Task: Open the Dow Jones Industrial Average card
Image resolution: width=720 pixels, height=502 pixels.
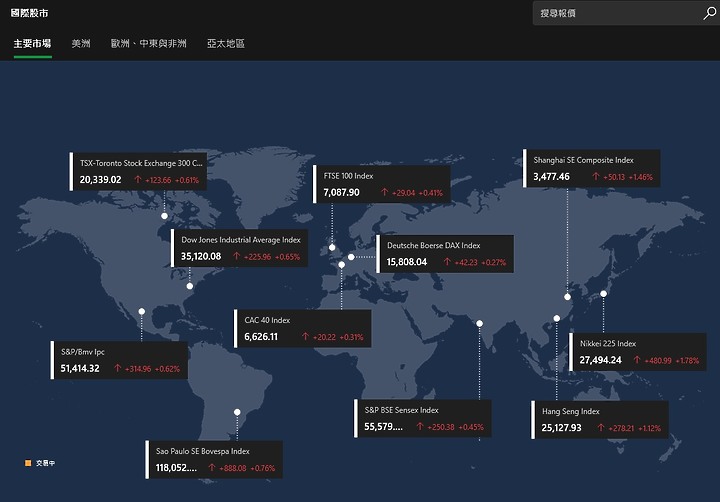Action: point(239,248)
